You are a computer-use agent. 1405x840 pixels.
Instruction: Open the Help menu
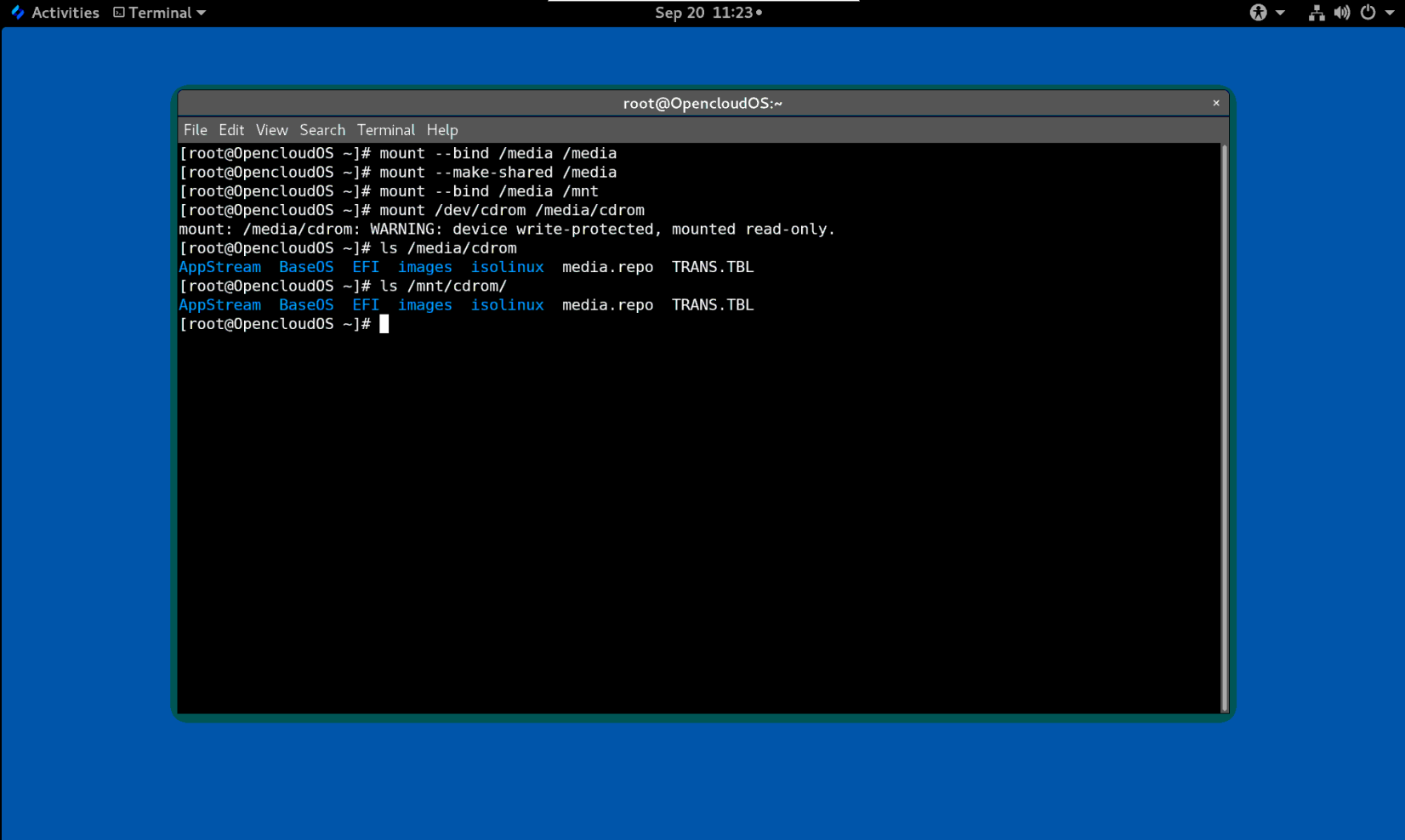coord(442,130)
